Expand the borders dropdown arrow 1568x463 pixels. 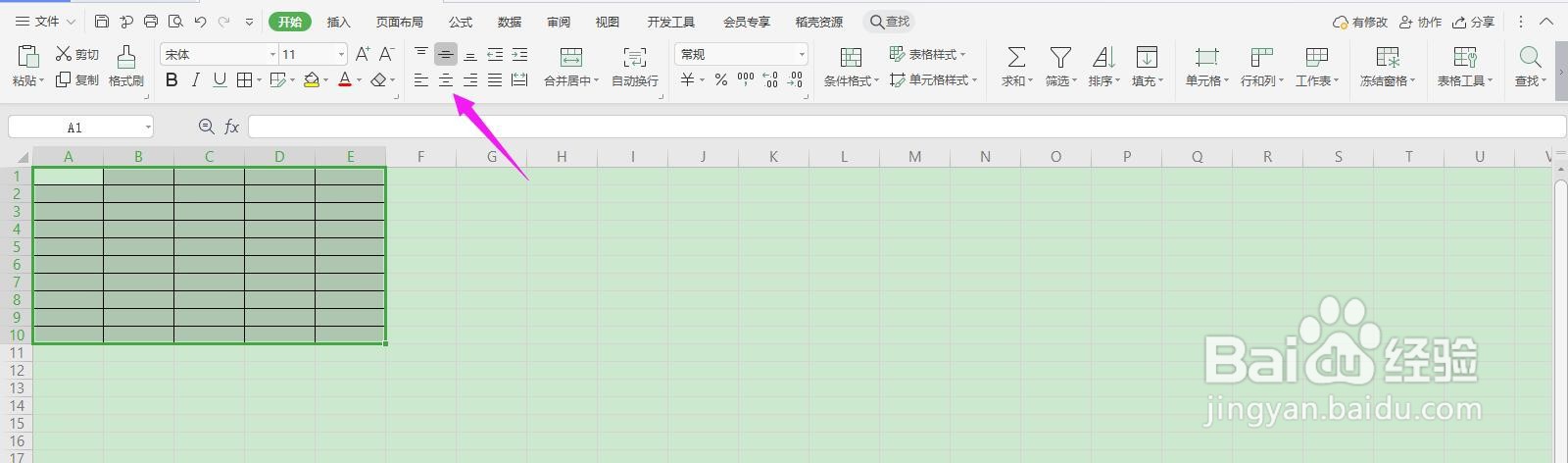coord(258,80)
